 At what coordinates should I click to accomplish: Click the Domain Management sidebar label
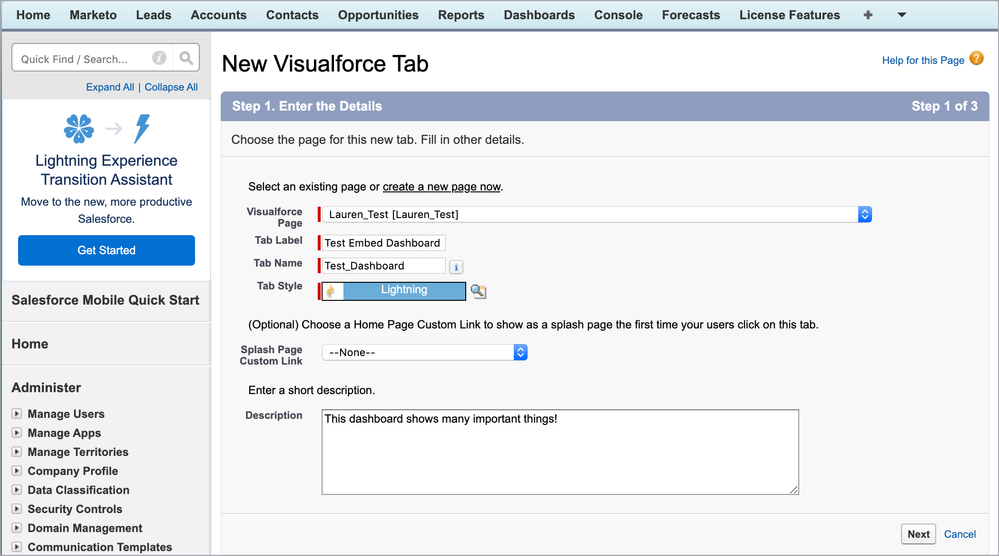tap(85, 528)
